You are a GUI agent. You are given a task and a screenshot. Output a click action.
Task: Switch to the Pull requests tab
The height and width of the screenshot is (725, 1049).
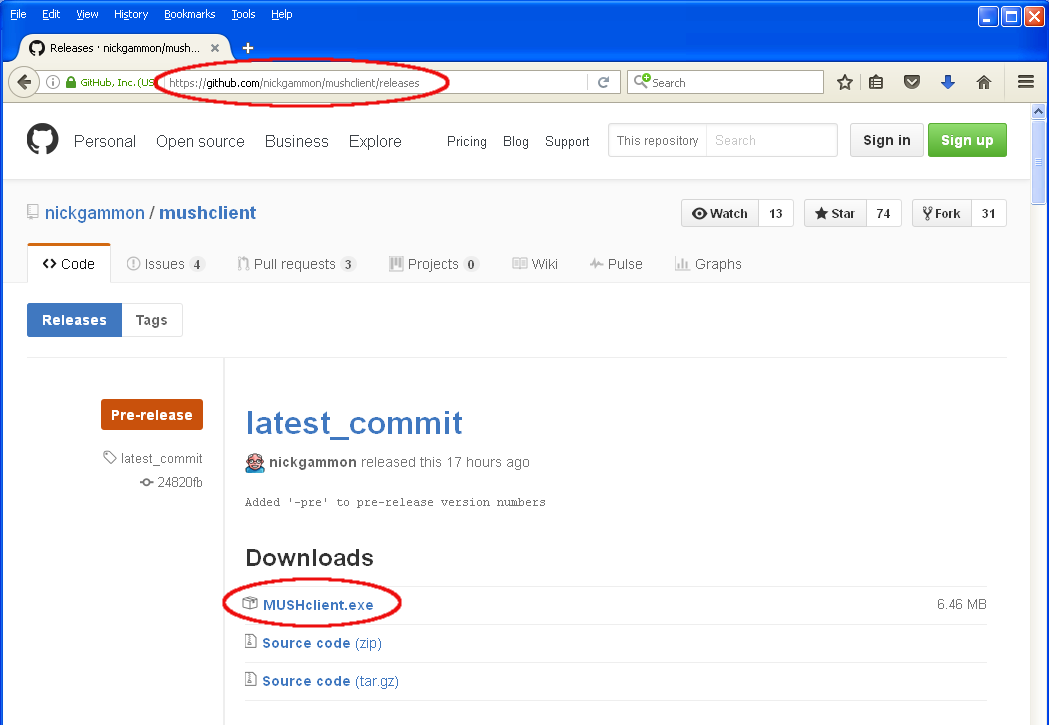click(x=296, y=264)
